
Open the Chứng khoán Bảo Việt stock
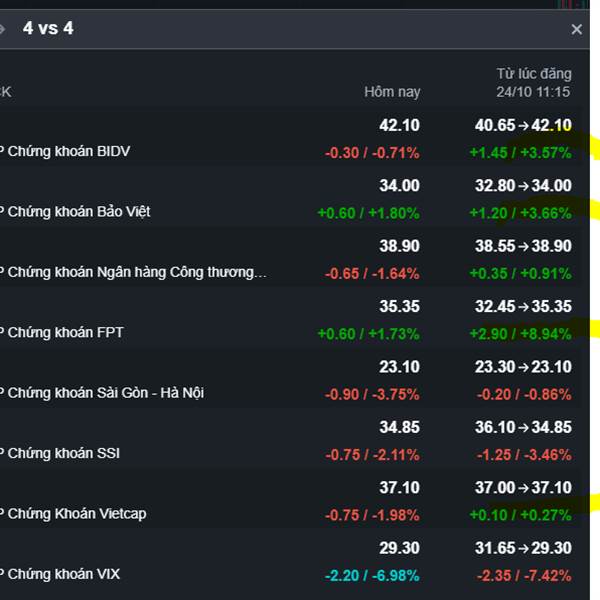pyautogui.click(x=78, y=212)
